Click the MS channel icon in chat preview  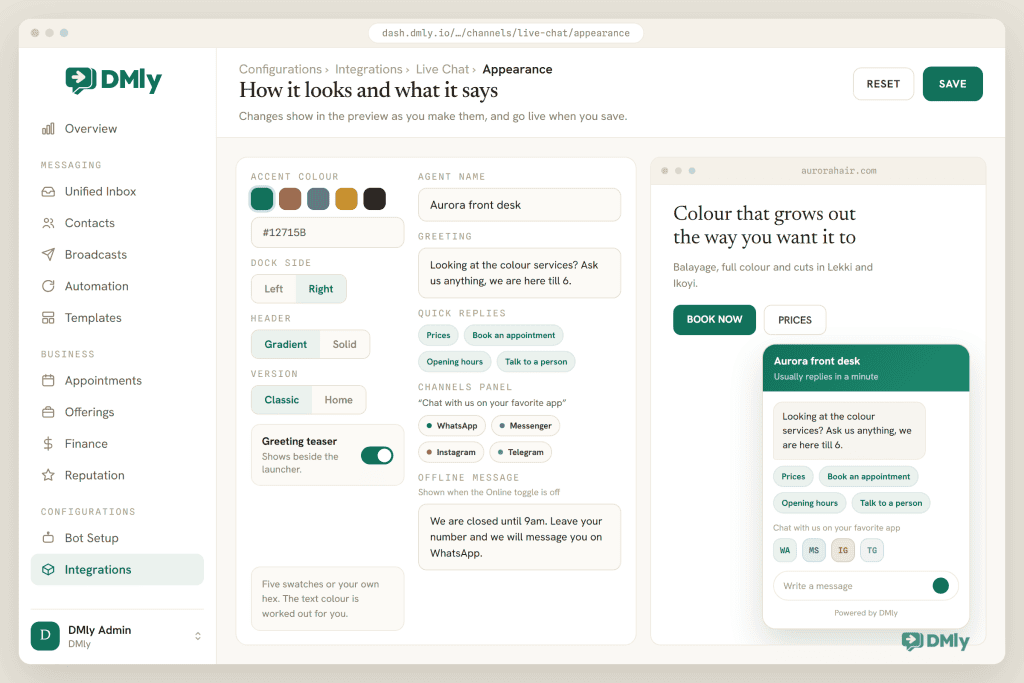pos(814,550)
